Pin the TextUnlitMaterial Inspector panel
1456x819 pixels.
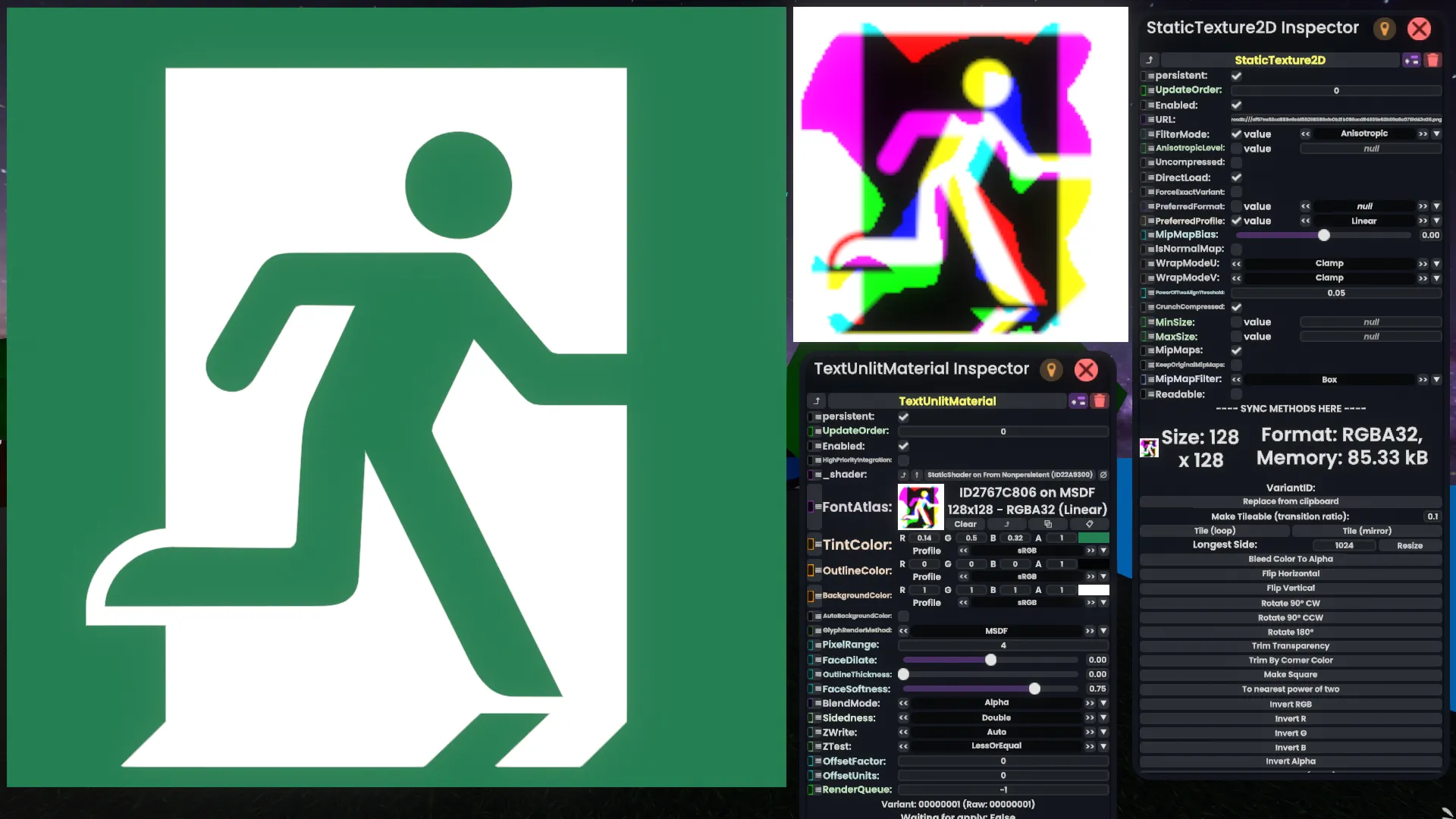(x=1051, y=370)
